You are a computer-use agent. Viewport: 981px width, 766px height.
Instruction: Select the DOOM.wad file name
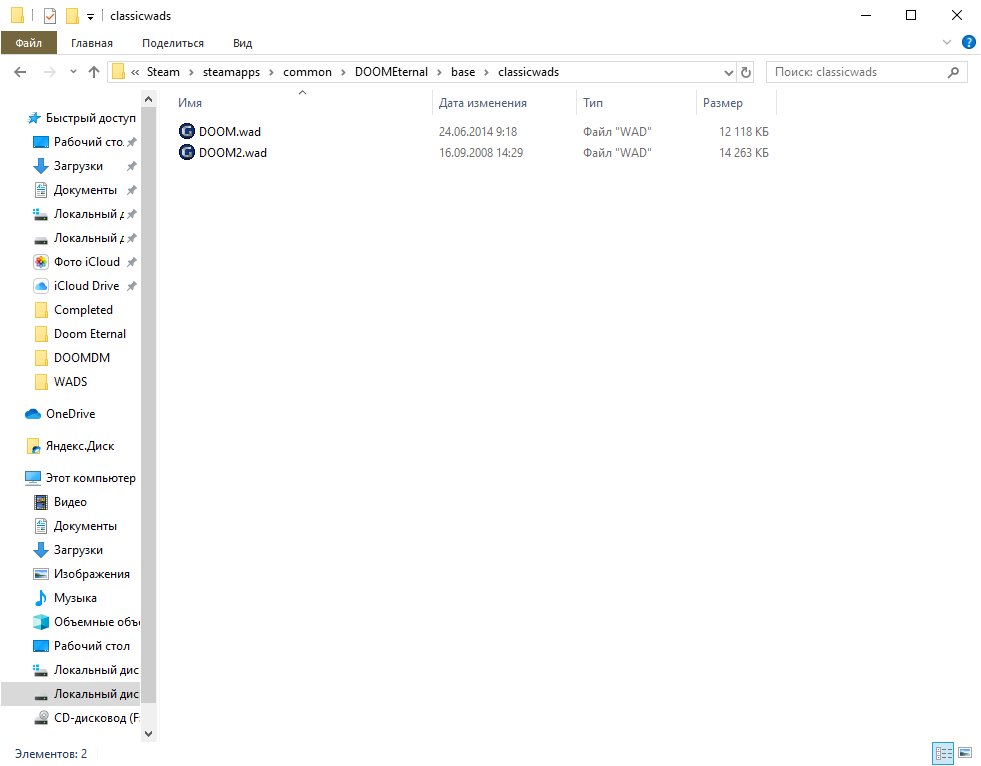click(230, 131)
